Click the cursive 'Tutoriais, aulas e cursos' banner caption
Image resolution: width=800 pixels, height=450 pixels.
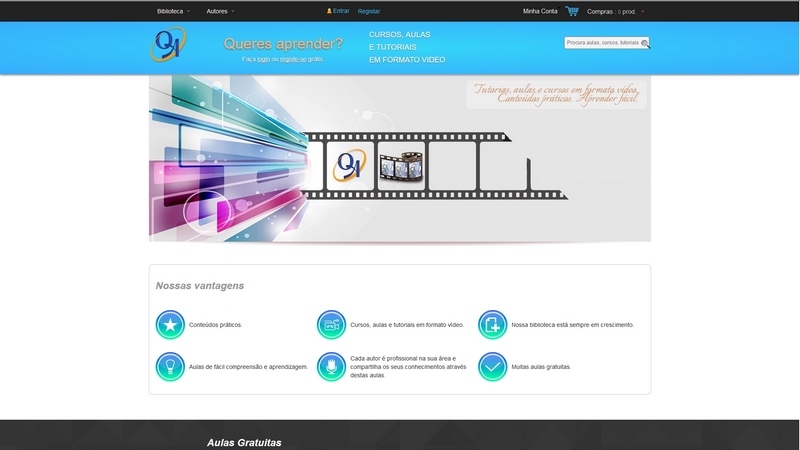pos(556,94)
